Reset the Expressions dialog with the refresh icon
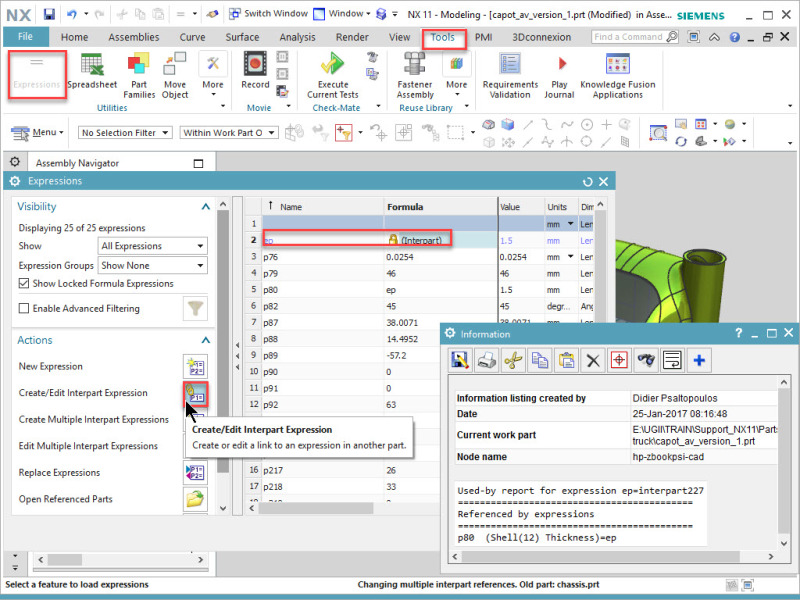The image size is (800, 600). point(588,182)
